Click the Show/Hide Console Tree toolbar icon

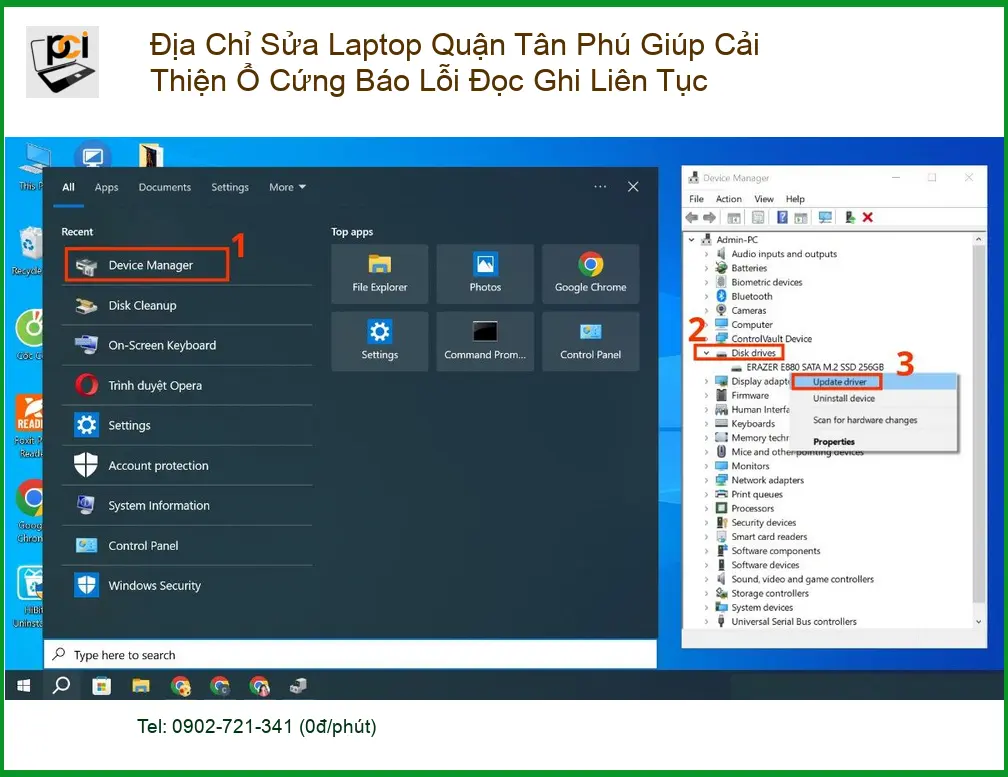click(734, 218)
